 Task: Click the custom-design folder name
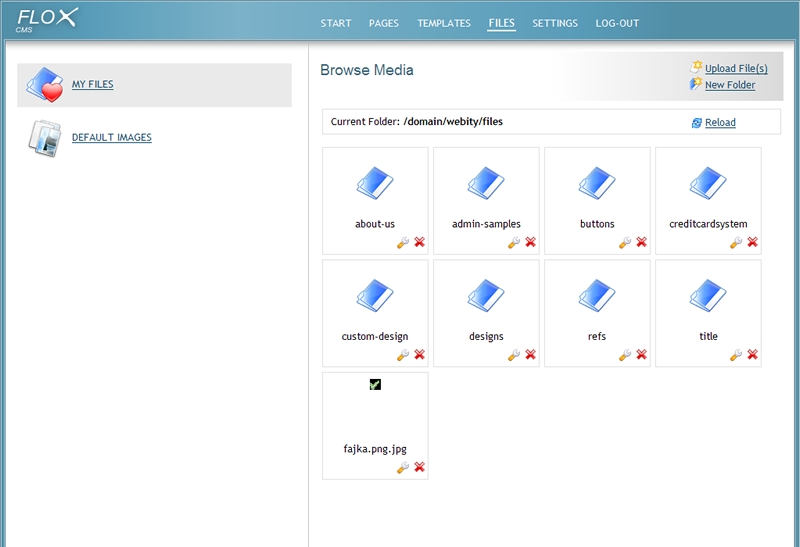pyautogui.click(x=375, y=336)
